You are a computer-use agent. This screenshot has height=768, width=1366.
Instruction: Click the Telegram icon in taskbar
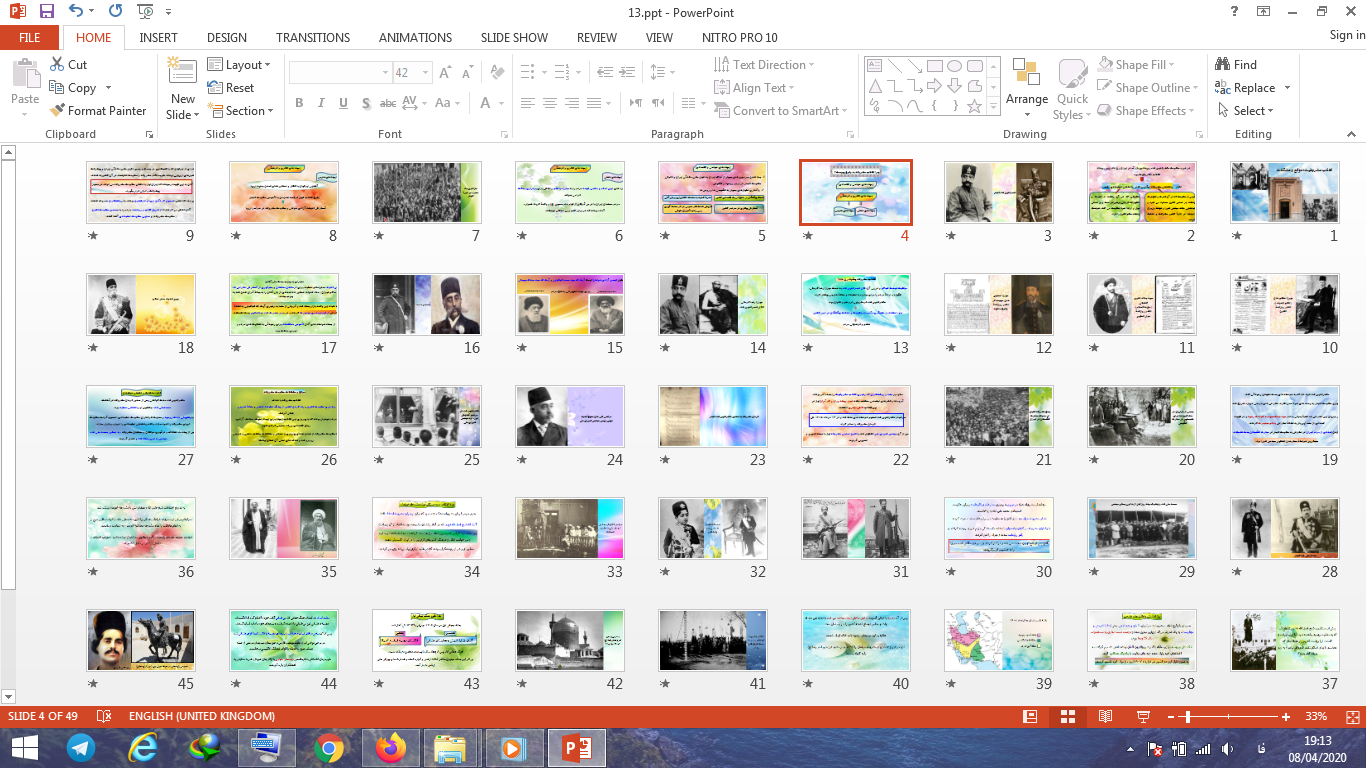click(81, 747)
